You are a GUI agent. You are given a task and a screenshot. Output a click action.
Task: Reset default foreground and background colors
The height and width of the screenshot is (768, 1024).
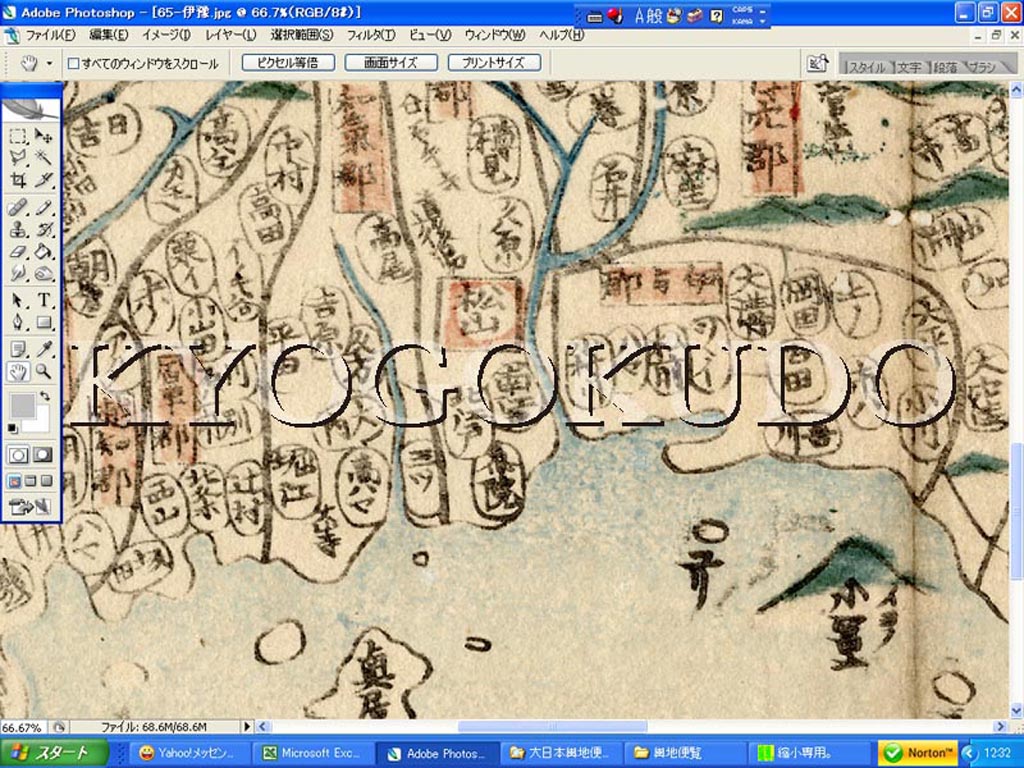(12, 428)
